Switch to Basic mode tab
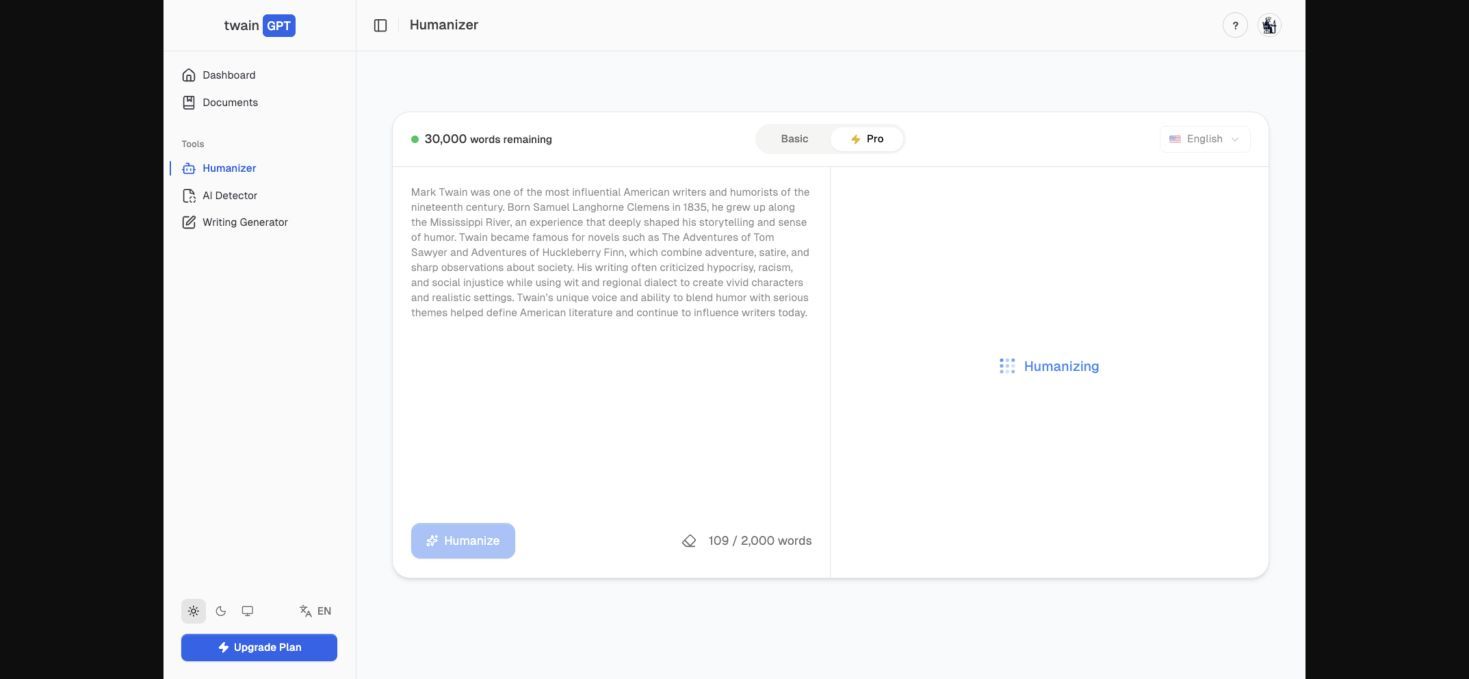This screenshot has width=1469, height=679. pos(794,139)
